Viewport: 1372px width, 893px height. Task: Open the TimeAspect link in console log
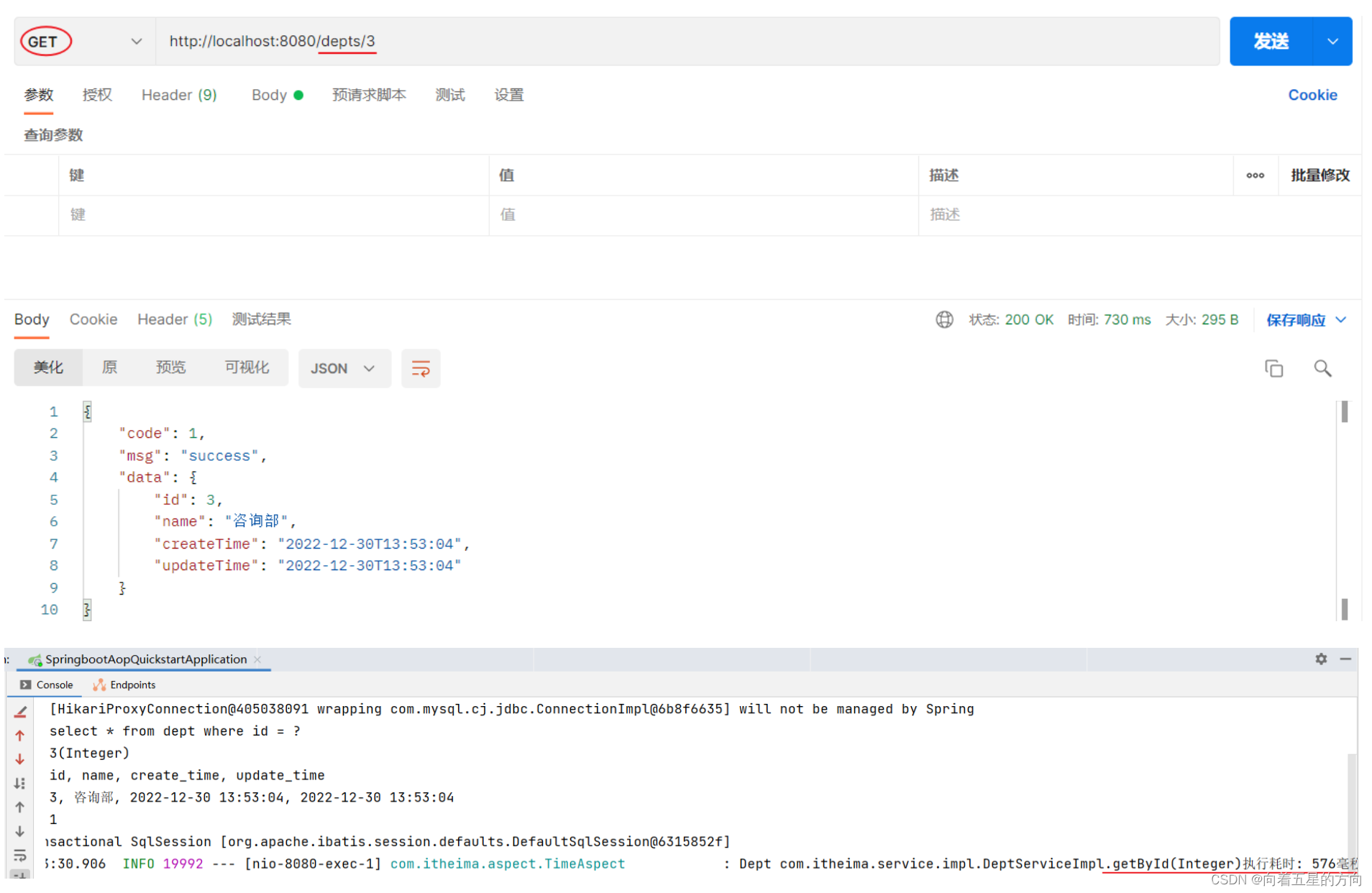(507, 864)
